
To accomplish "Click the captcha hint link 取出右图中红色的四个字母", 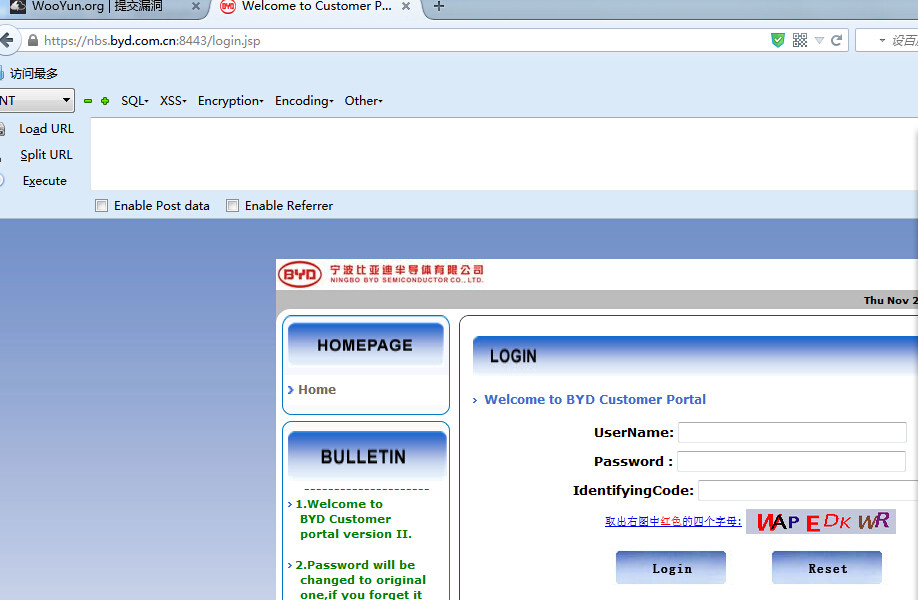I will (673, 522).
